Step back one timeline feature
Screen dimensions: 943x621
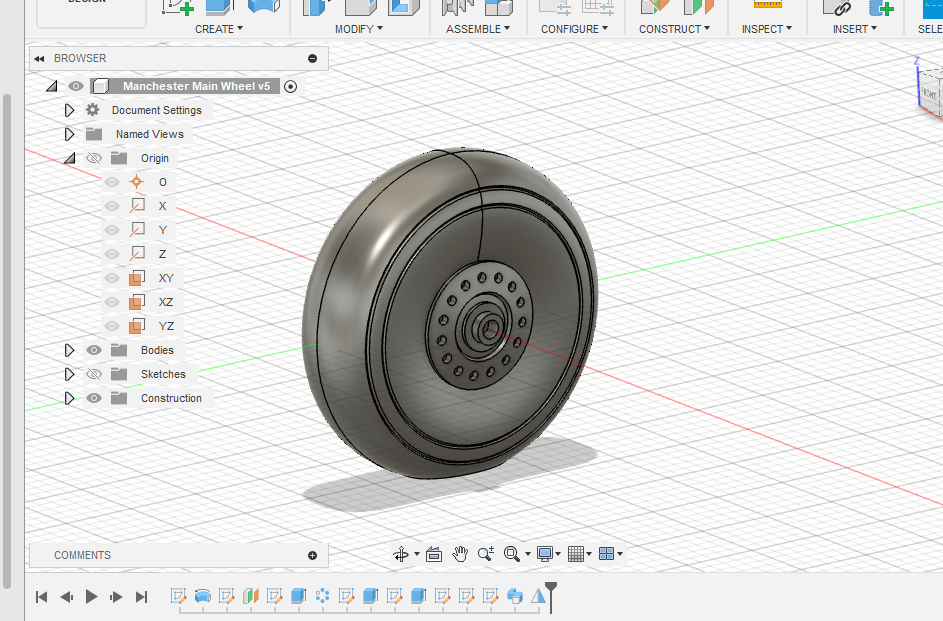point(67,596)
